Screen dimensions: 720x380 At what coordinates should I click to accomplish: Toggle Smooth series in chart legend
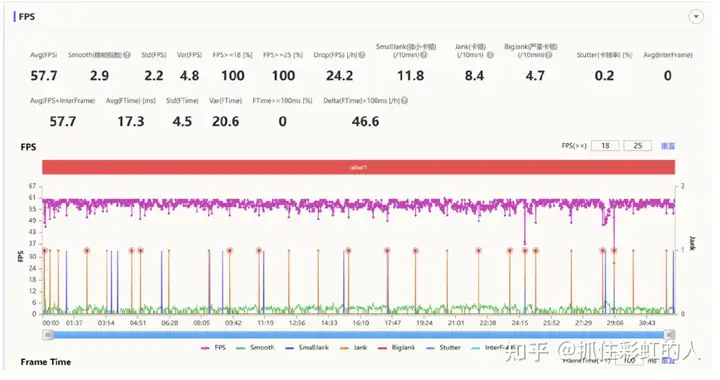coord(255,347)
